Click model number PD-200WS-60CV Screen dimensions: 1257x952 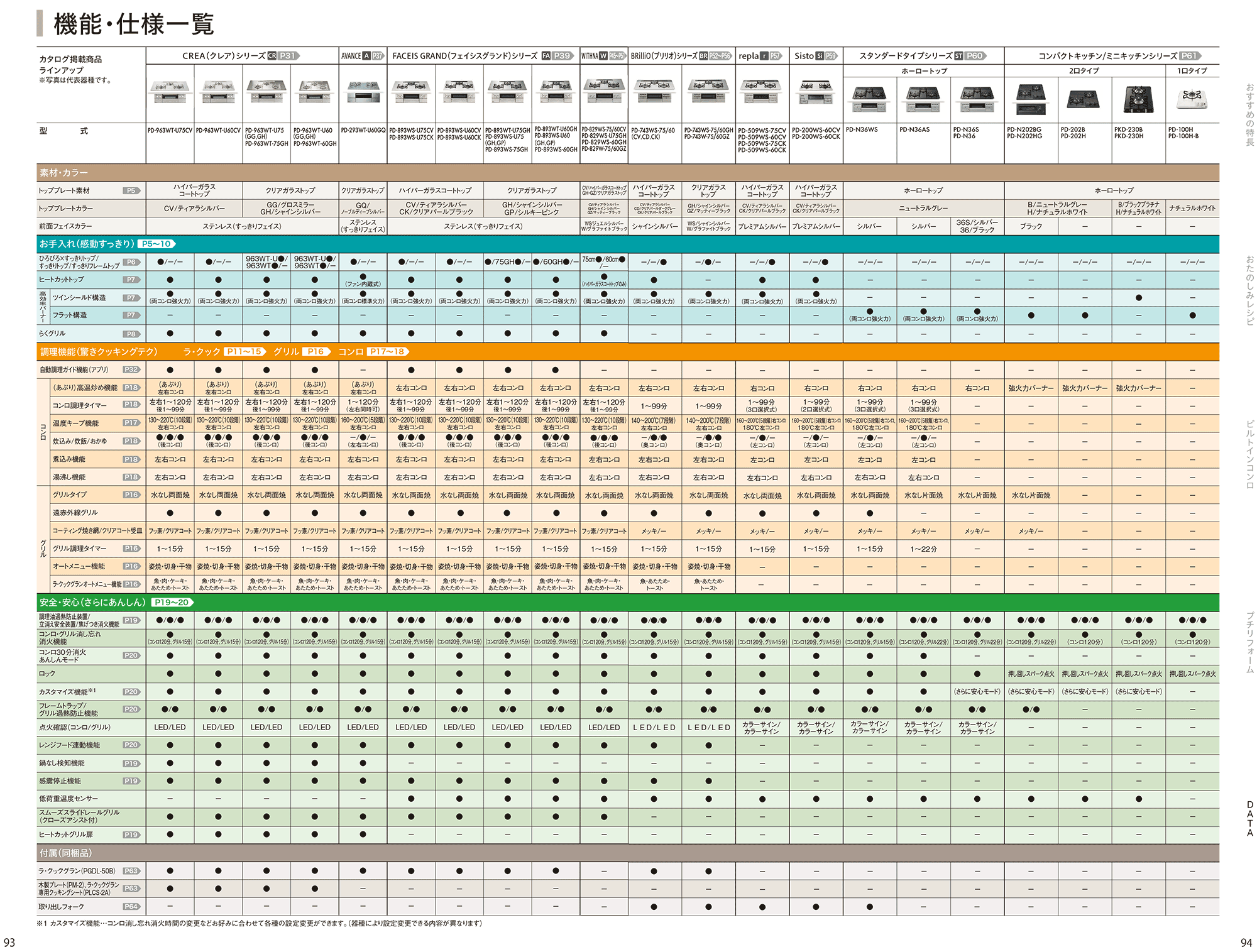(816, 130)
